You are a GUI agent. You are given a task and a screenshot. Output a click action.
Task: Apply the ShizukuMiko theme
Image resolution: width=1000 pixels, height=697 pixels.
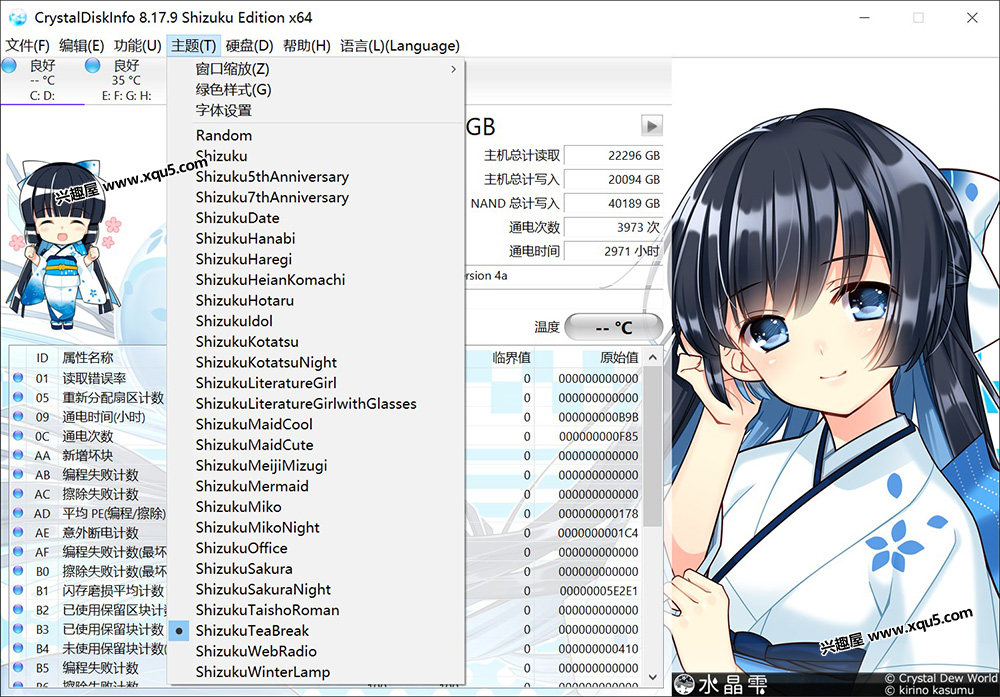point(316,507)
